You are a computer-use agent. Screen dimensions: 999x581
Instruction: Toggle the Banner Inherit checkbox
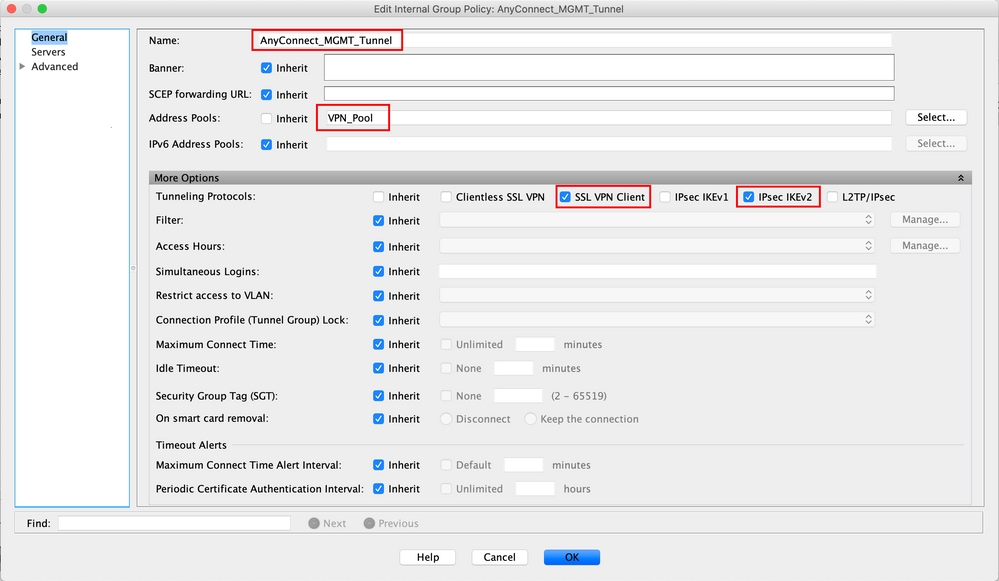point(266,68)
